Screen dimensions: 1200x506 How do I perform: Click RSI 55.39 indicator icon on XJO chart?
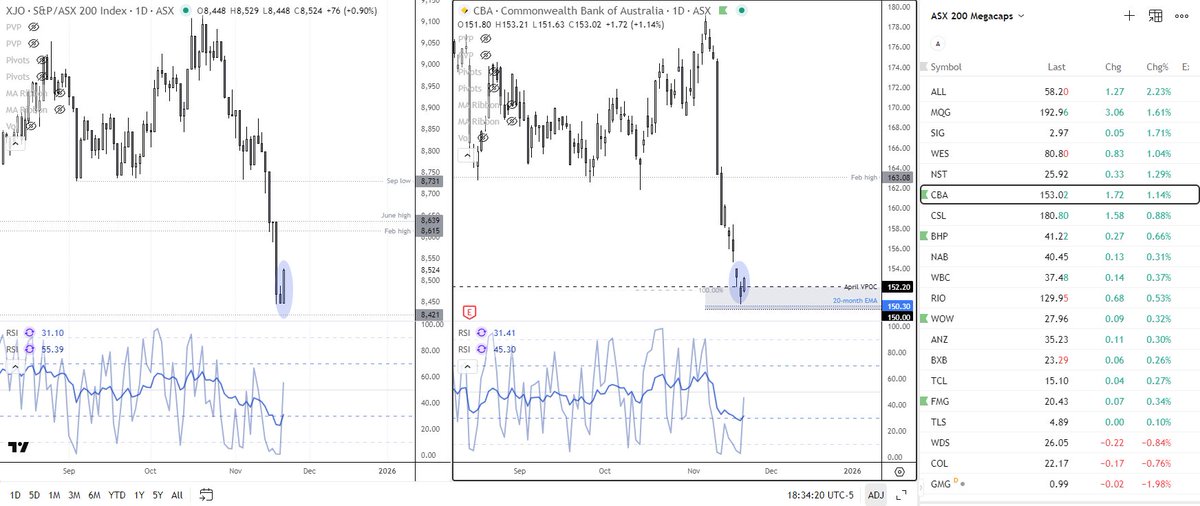[x=31, y=349]
